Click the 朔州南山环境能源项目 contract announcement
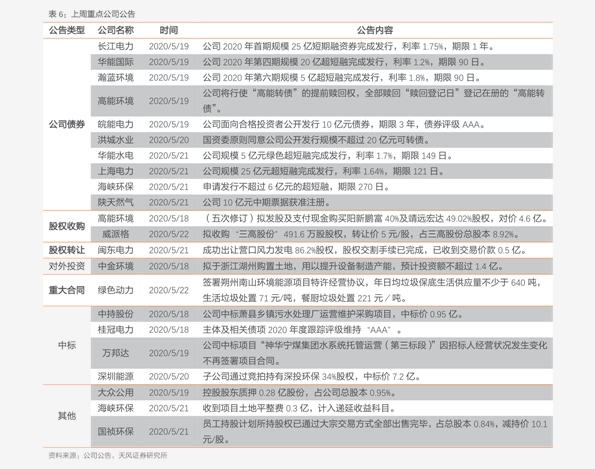Image resolution: width=595 pixels, height=469 pixels. click(x=372, y=290)
